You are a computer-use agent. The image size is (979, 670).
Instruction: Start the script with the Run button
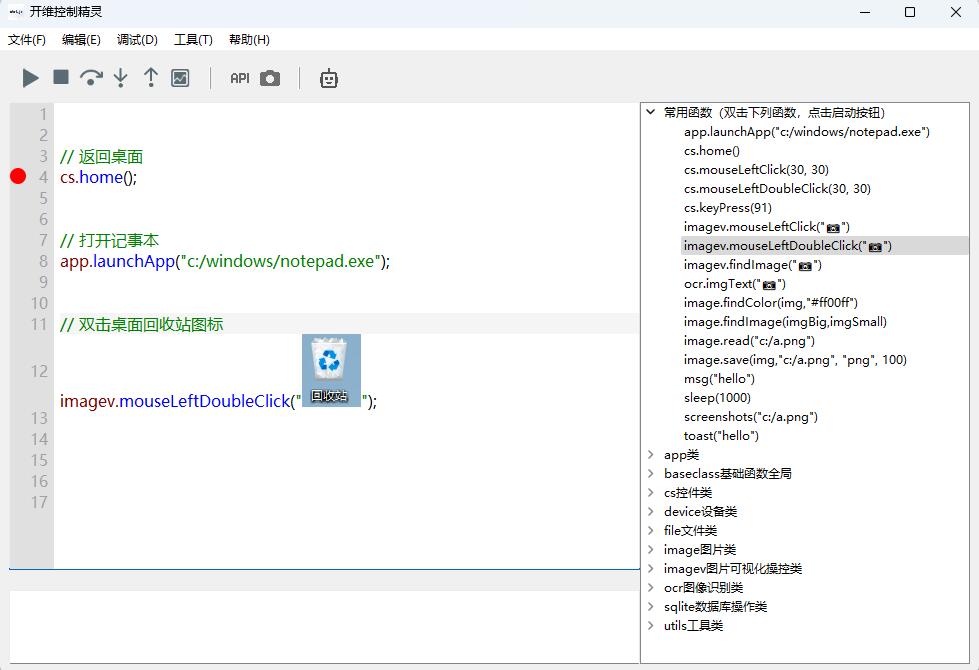click(x=30, y=78)
